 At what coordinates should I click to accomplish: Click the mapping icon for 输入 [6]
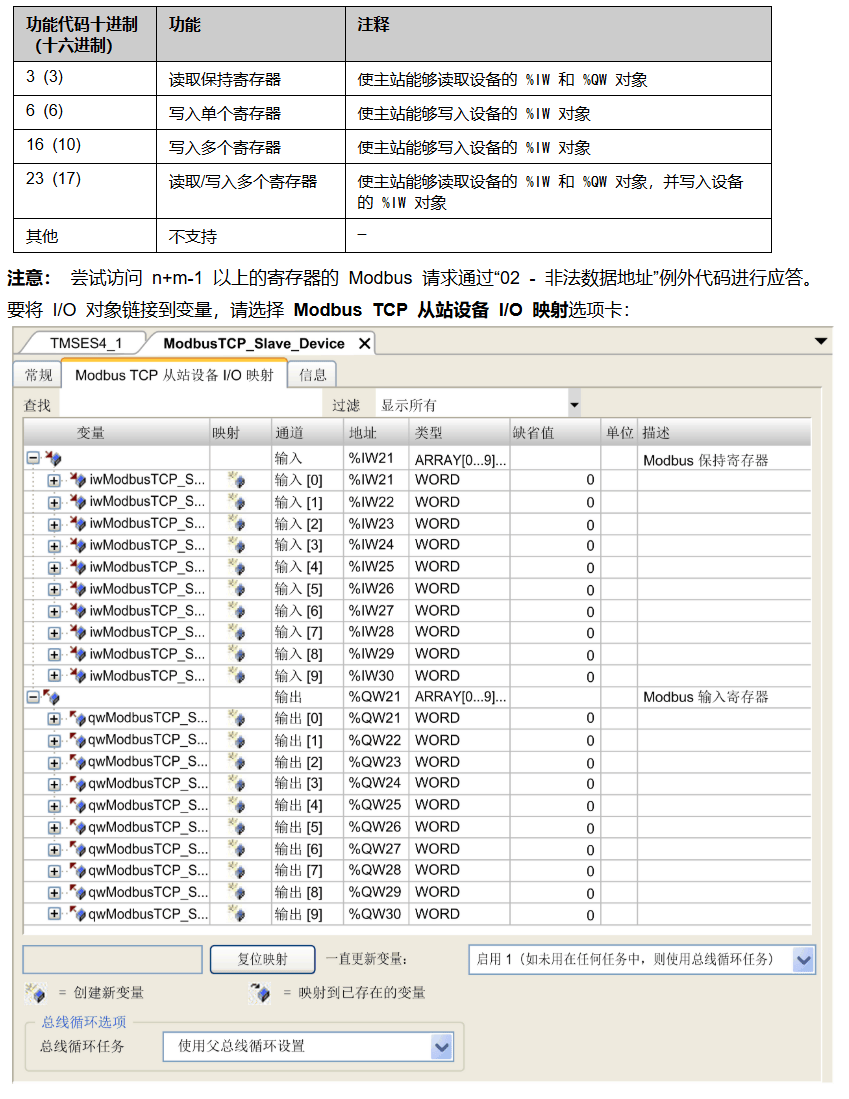pos(237,610)
